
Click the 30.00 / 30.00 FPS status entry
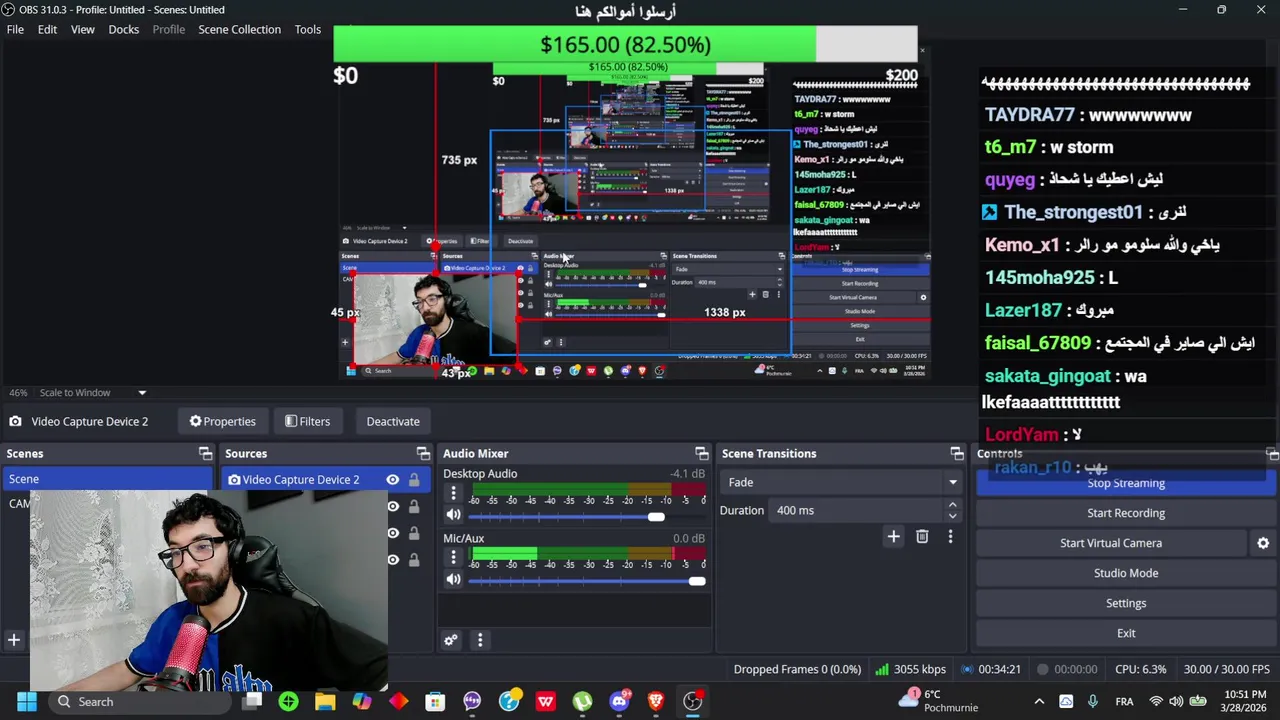(1226, 669)
